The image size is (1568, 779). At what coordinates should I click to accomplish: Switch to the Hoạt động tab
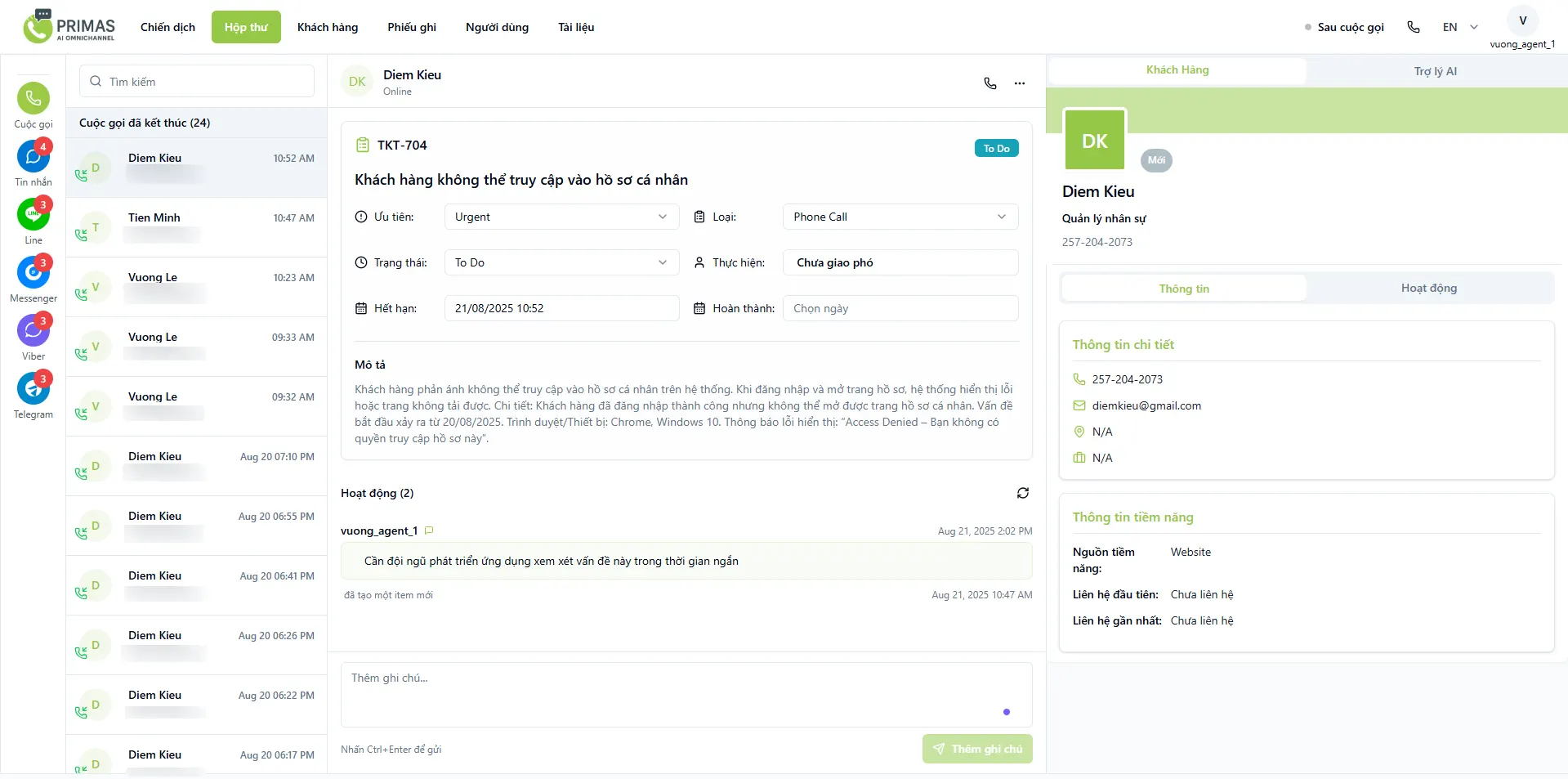pos(1428,289)
